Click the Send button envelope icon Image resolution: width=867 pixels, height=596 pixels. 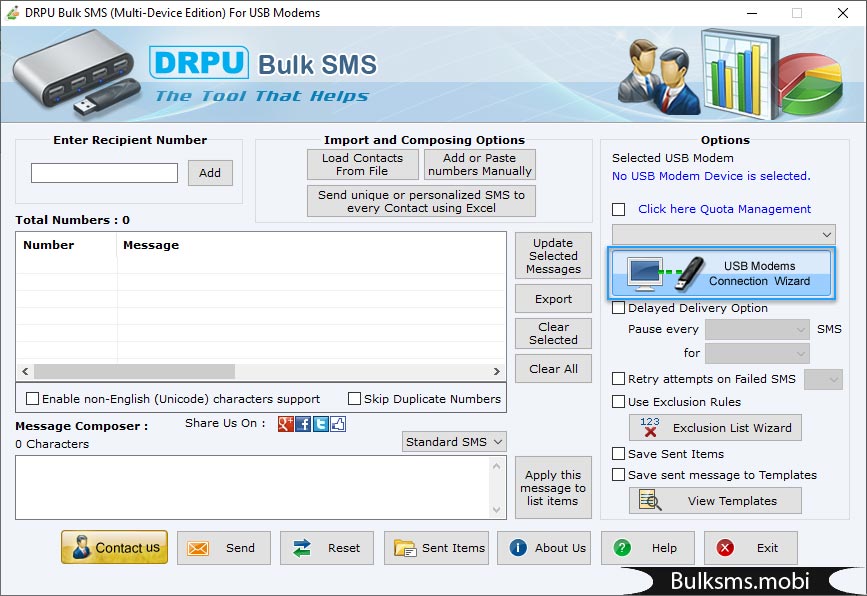198,548
